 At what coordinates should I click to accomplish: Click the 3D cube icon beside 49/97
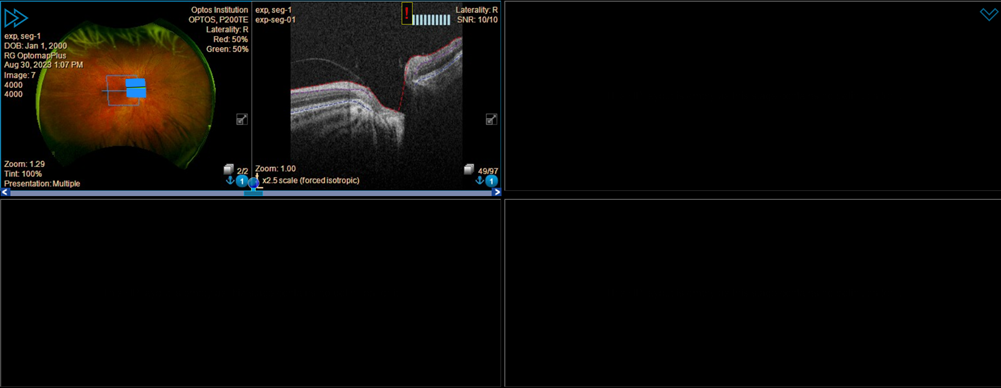click(x=469, y=170)
